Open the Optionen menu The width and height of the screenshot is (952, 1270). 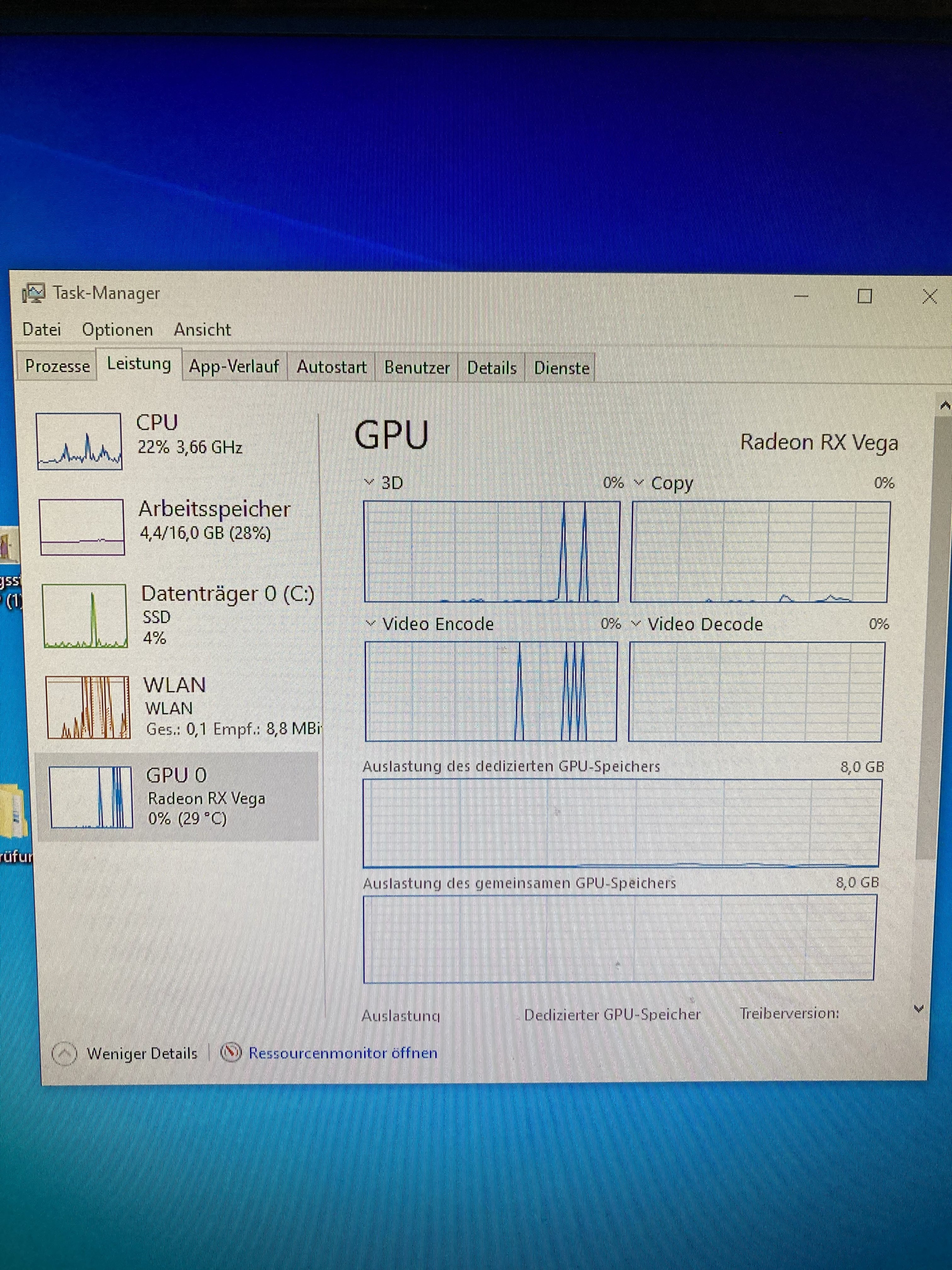[117, 330]
